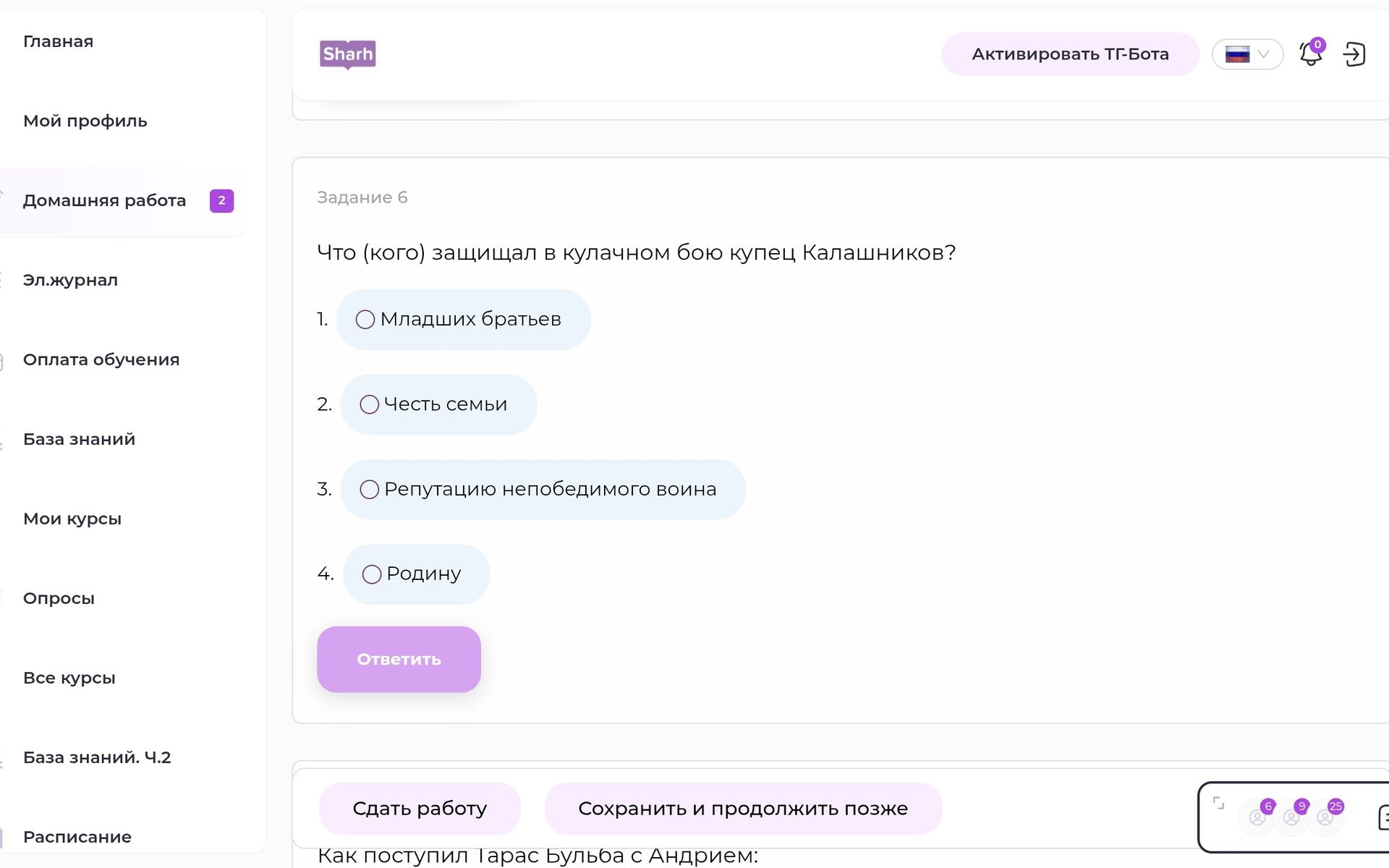Click the Активировать ТГ-Бота button
This screenshot has width=1389, height=868.
click(x=1070, y=54)
